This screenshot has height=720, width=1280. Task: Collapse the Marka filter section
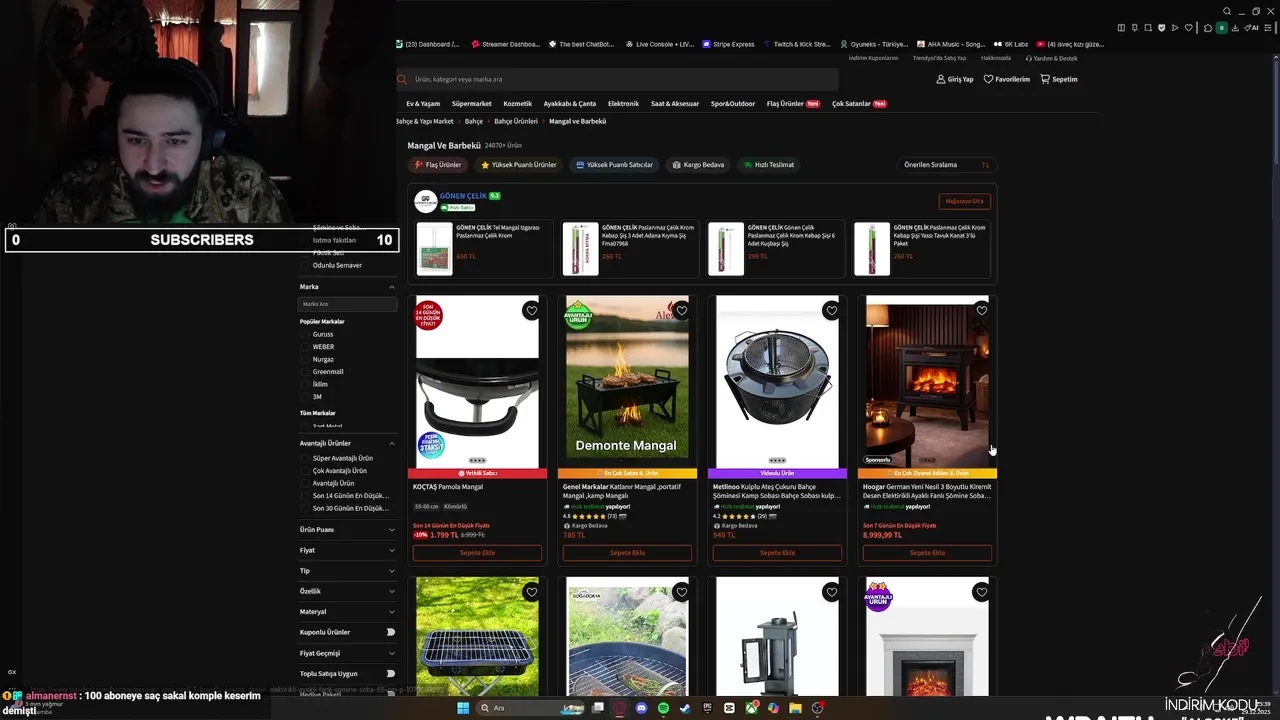392,287
